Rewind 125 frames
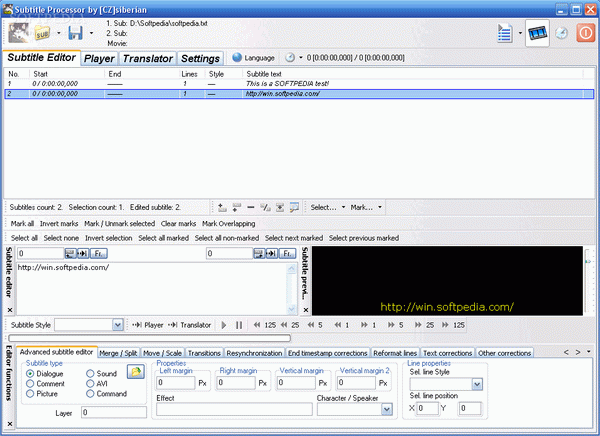This screenshot has height=436, width=600. point(264,325)
